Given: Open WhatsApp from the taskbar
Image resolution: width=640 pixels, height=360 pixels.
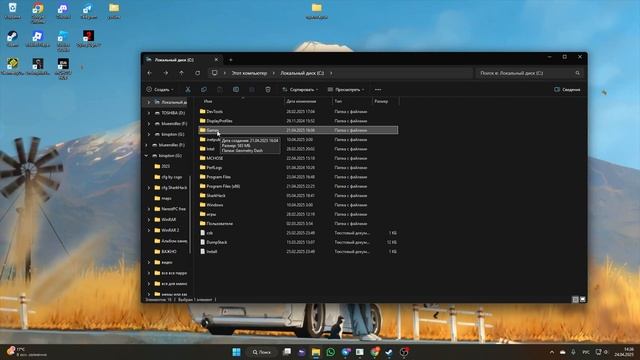Looking at the screenshot, I should 331,352.
